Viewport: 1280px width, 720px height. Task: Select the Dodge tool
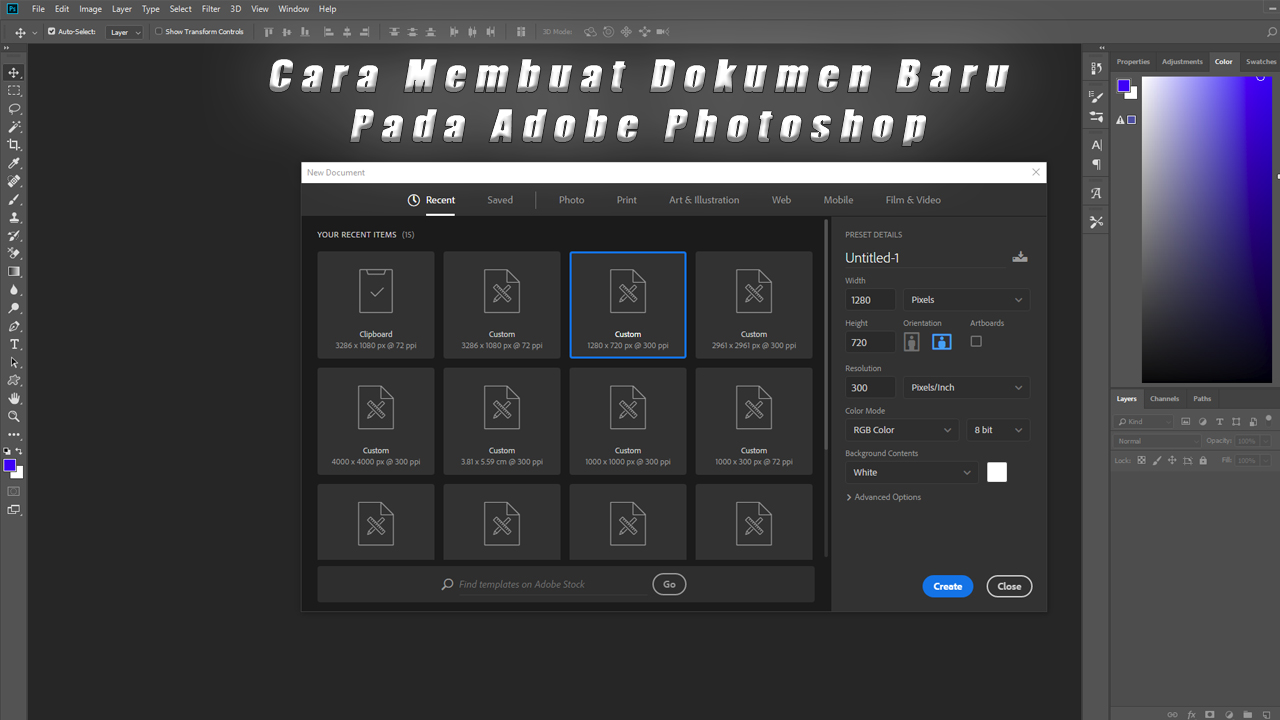[14, 308]
